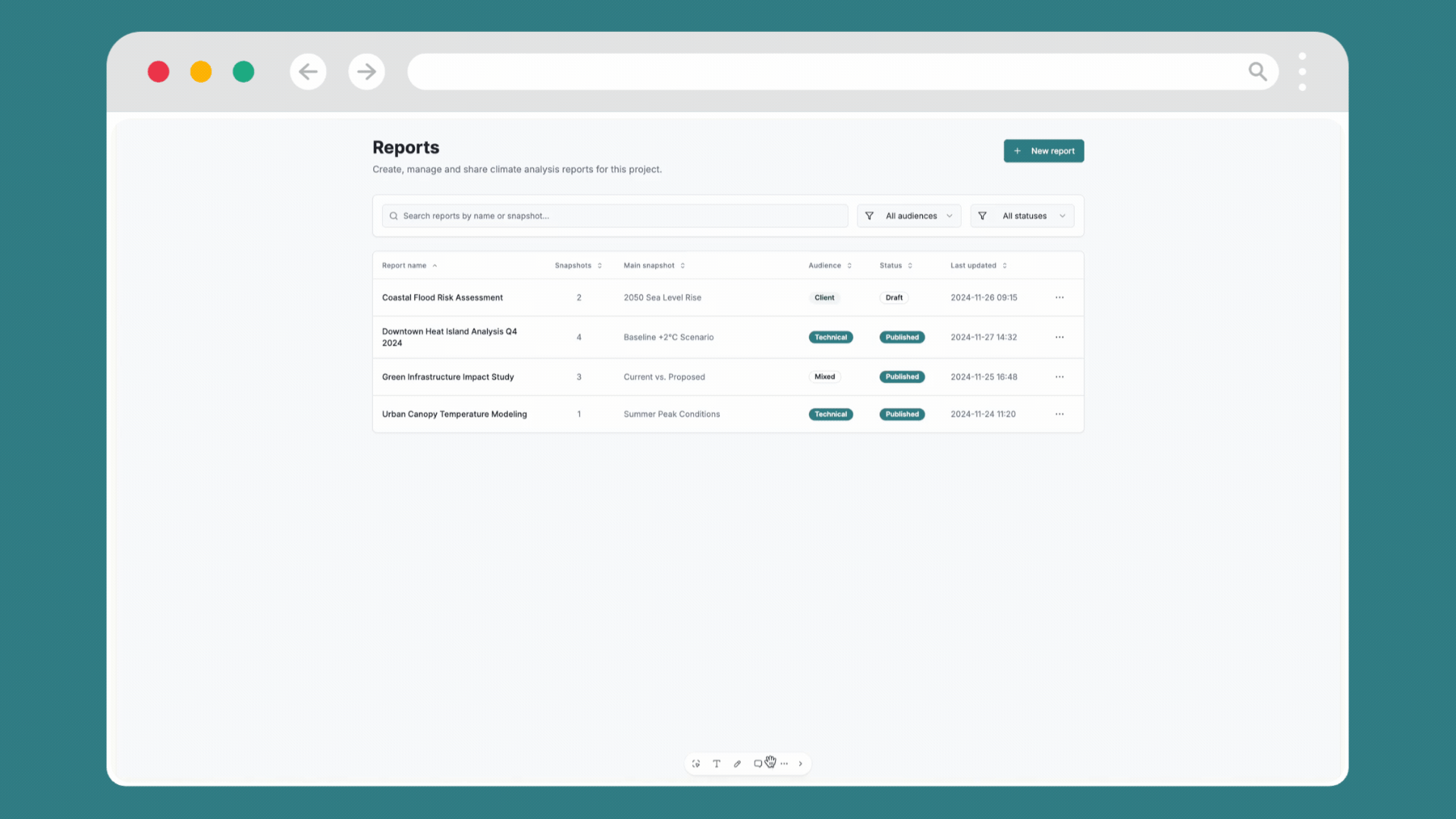Open the Downtown Heat Island Analysis Q4 2024 report
The image size is (1456, 819).
(x=449, y=337)
